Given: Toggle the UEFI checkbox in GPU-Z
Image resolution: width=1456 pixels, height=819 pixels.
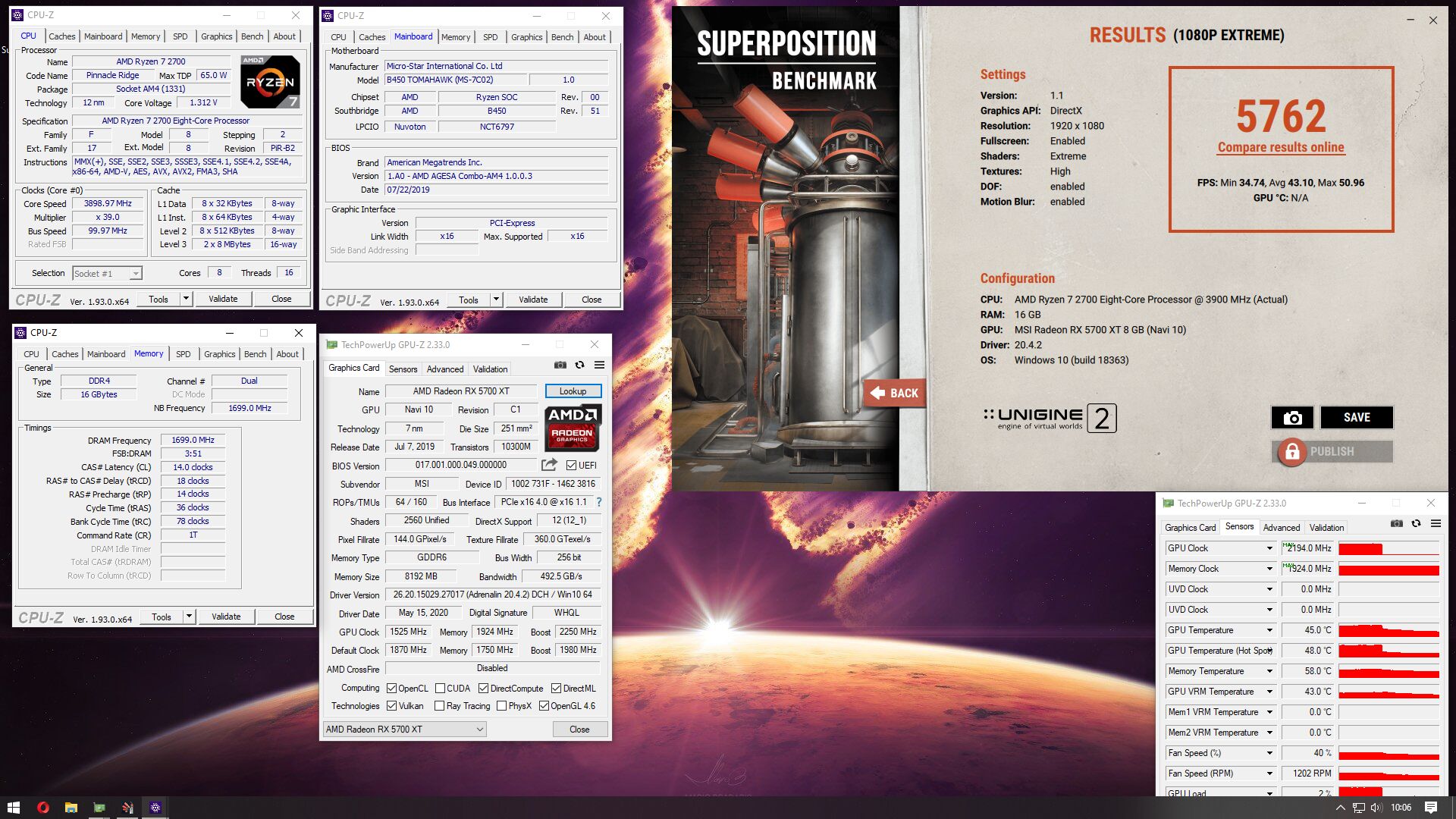Looking at the screenshot, I should [572, 465].
